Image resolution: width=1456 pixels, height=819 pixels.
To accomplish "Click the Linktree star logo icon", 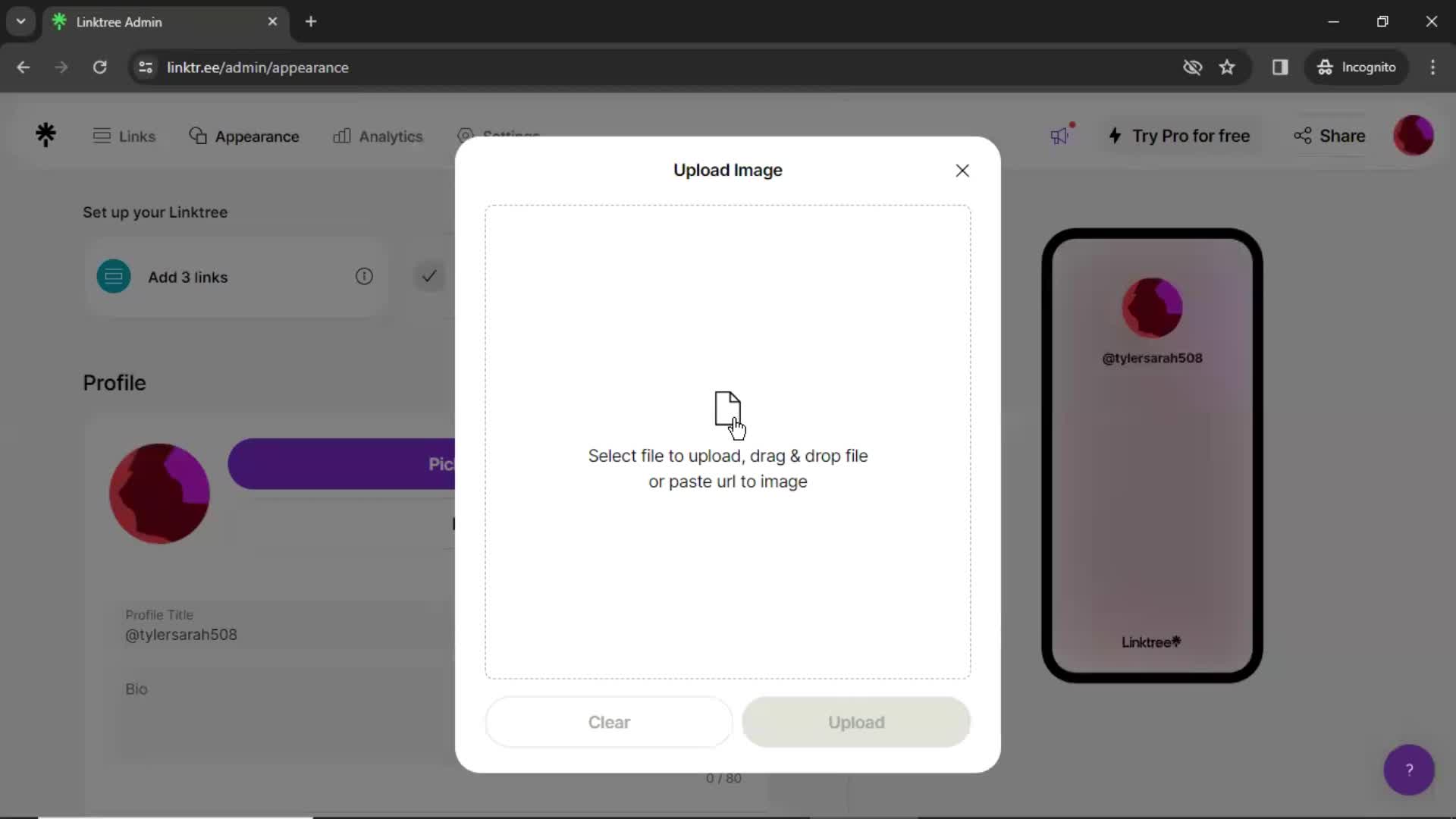I will tap(46, 135).
